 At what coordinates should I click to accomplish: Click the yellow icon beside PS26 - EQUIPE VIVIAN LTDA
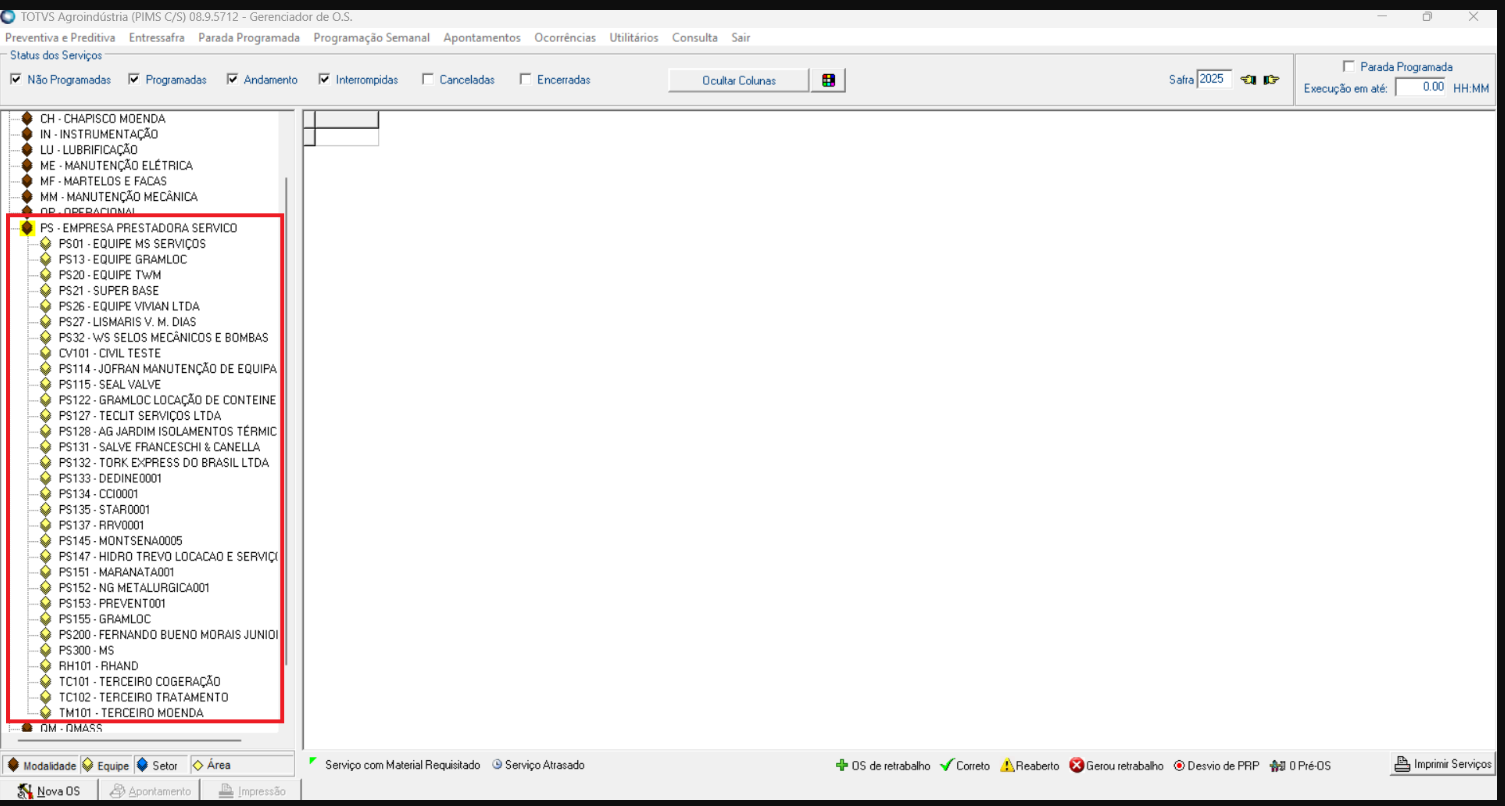point(46,306)
